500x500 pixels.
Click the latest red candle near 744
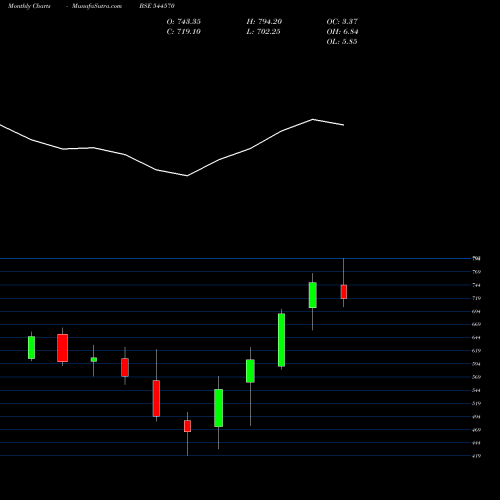coord(344,292)
